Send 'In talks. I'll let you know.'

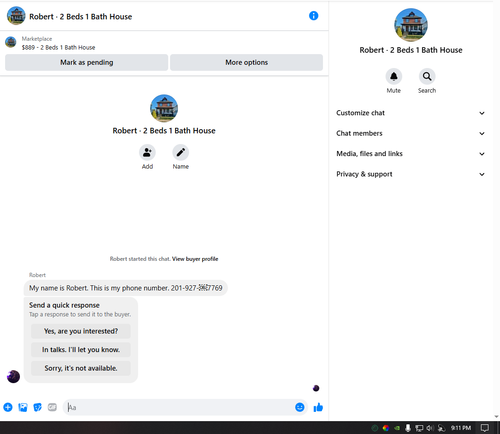81,350
